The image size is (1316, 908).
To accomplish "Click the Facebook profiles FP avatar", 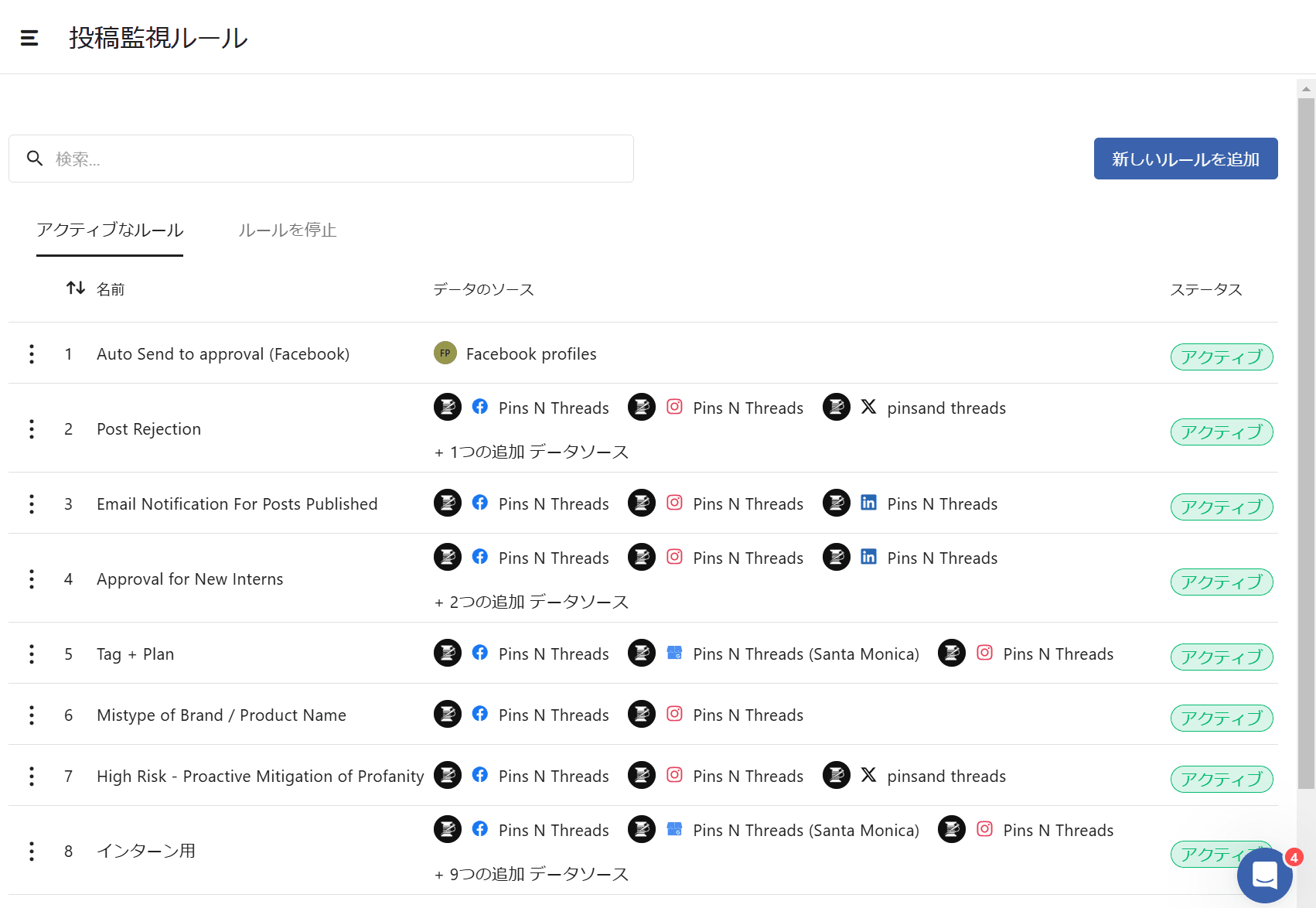I will coord(445,353).
